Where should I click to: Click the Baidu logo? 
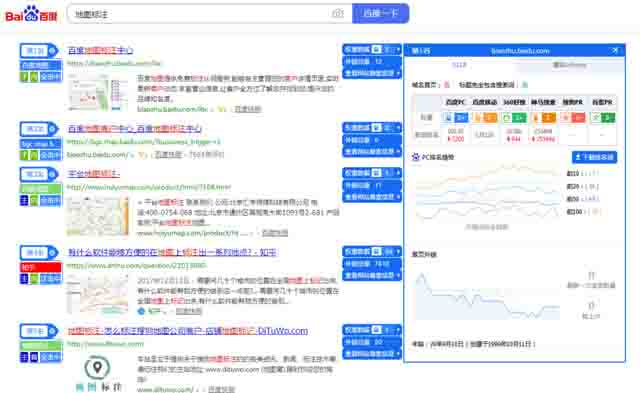(x=31, y=14)
